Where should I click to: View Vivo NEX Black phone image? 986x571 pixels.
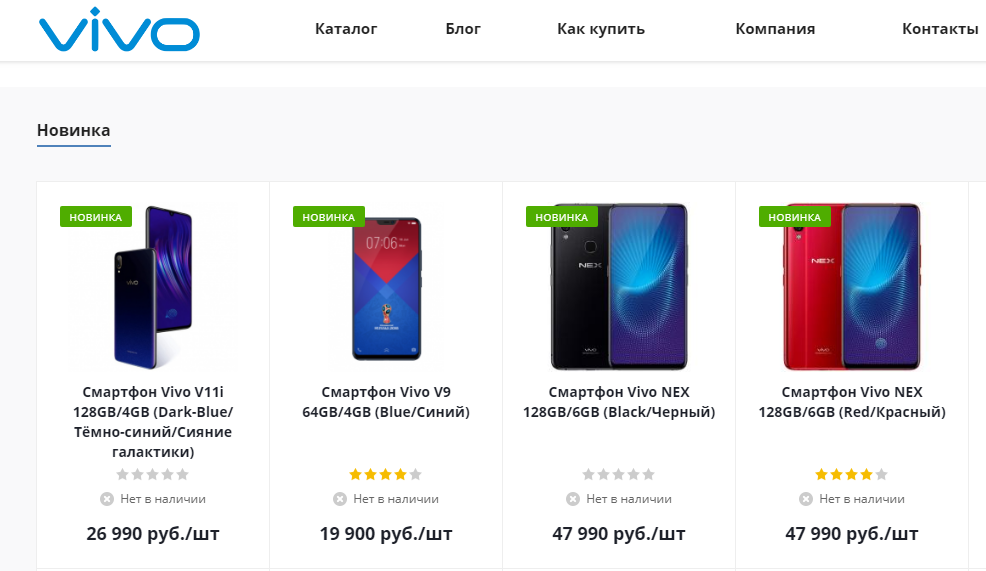click(x=619, y=287)
